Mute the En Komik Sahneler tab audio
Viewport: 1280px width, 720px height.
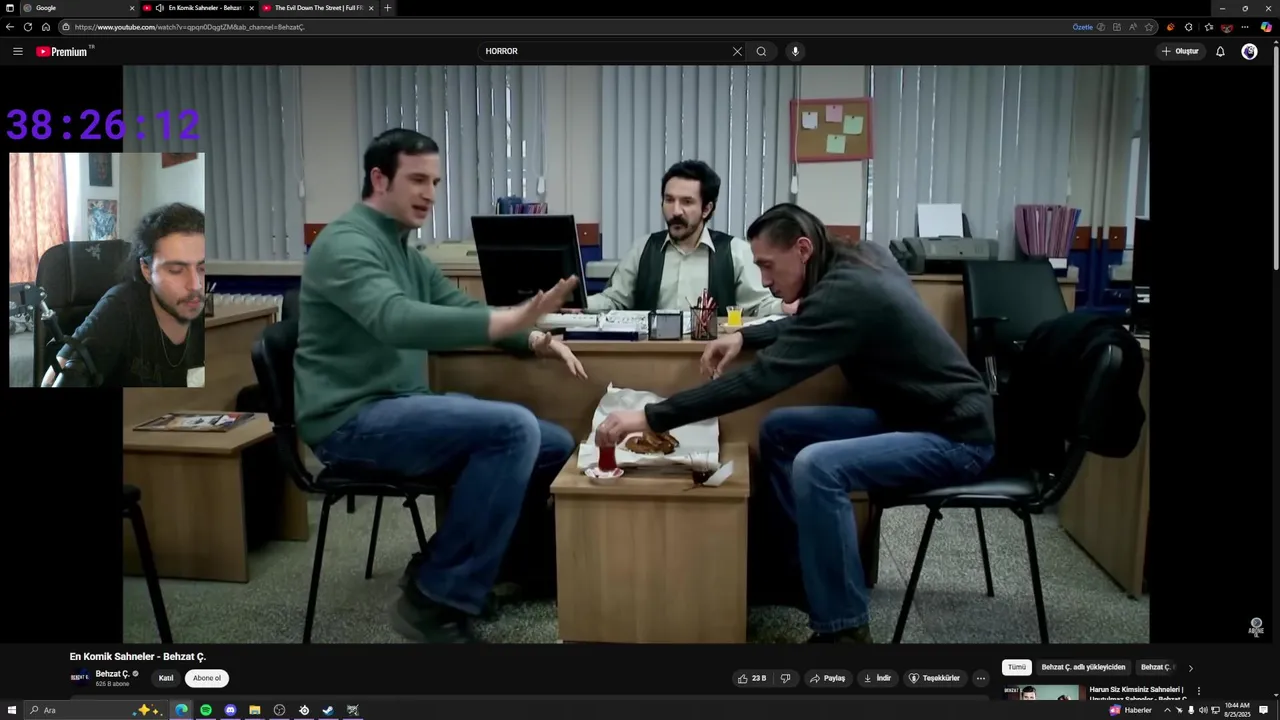point(160,8)
